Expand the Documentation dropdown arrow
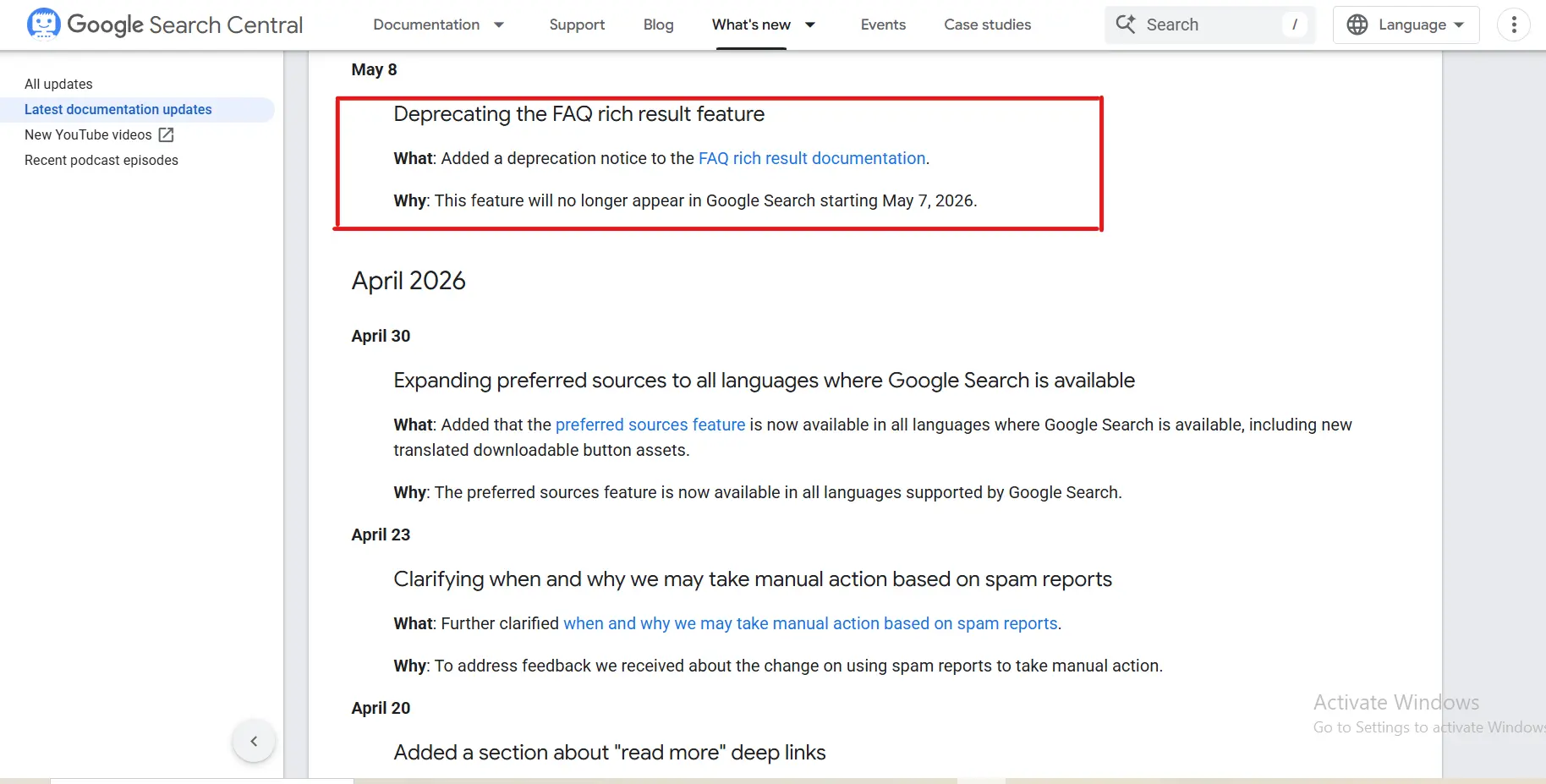This screenshot has height=784, width=1546. click(x=499, y=25)
